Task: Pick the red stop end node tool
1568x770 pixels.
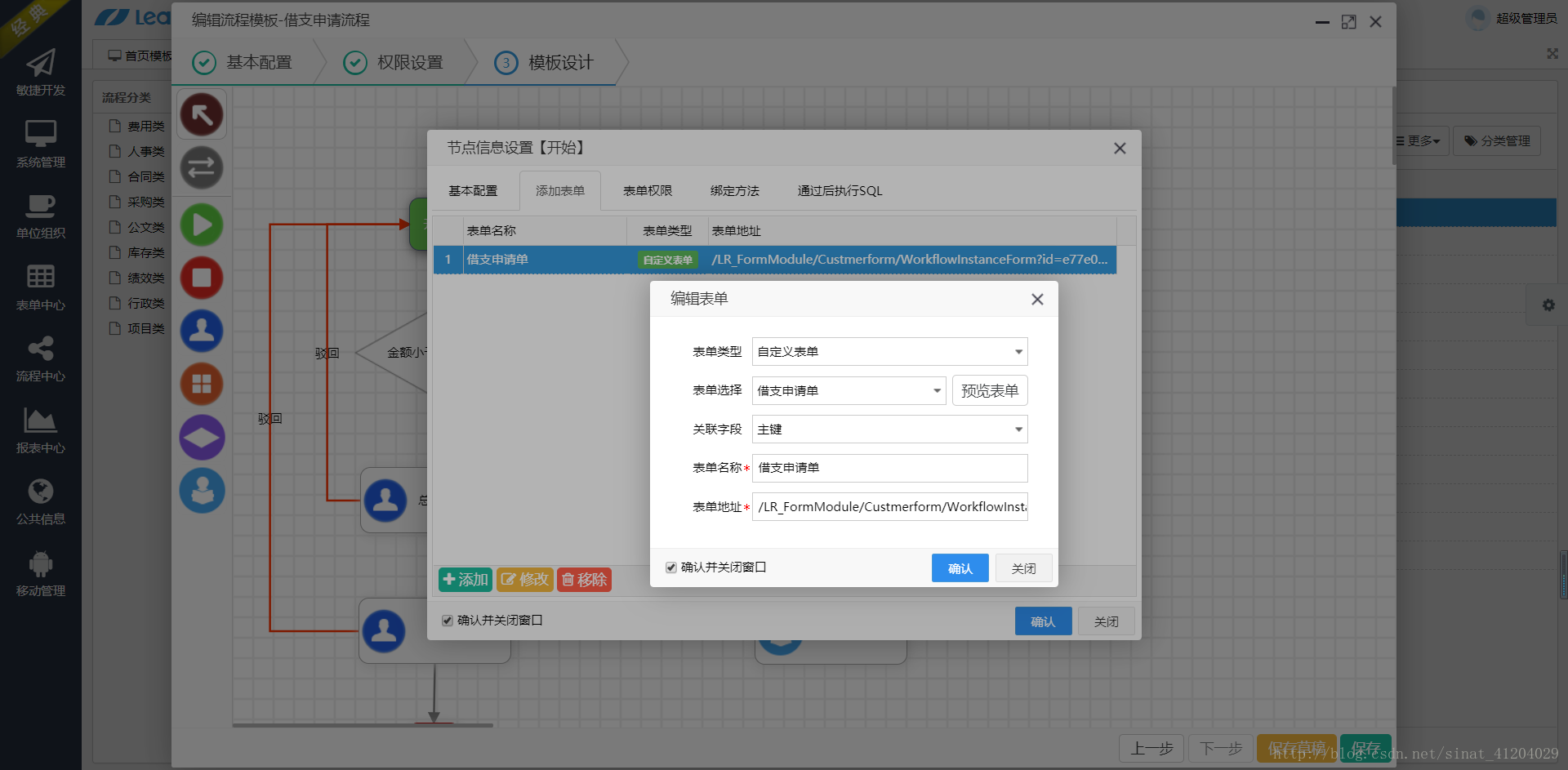Action: click(202, 278)
